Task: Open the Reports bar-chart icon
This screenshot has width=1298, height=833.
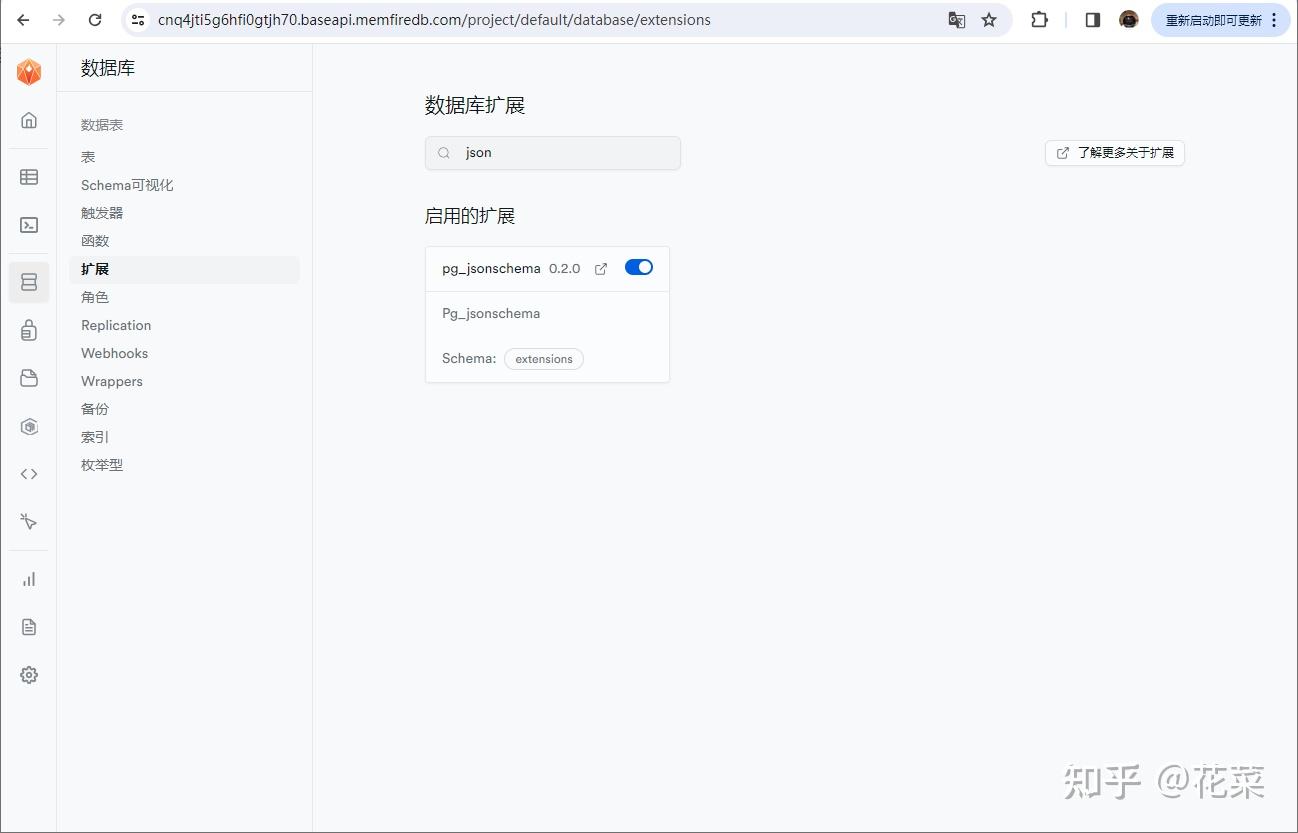Action: [28, 578]
